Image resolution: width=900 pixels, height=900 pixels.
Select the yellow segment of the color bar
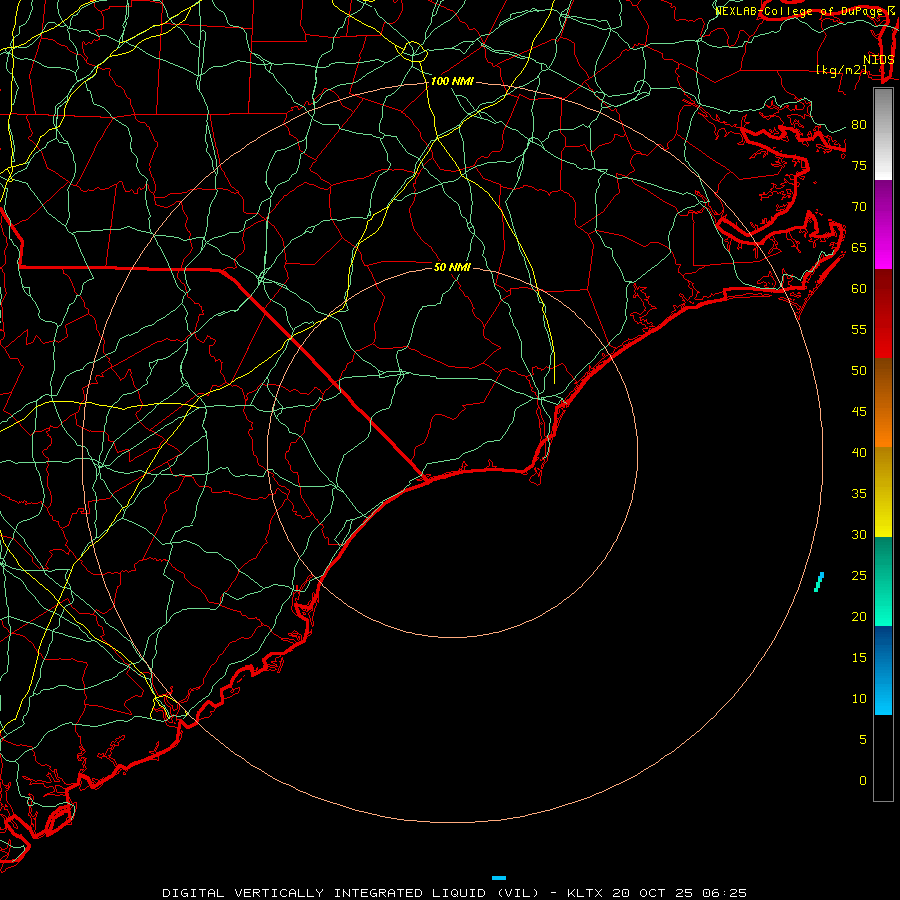coord(883,492)
